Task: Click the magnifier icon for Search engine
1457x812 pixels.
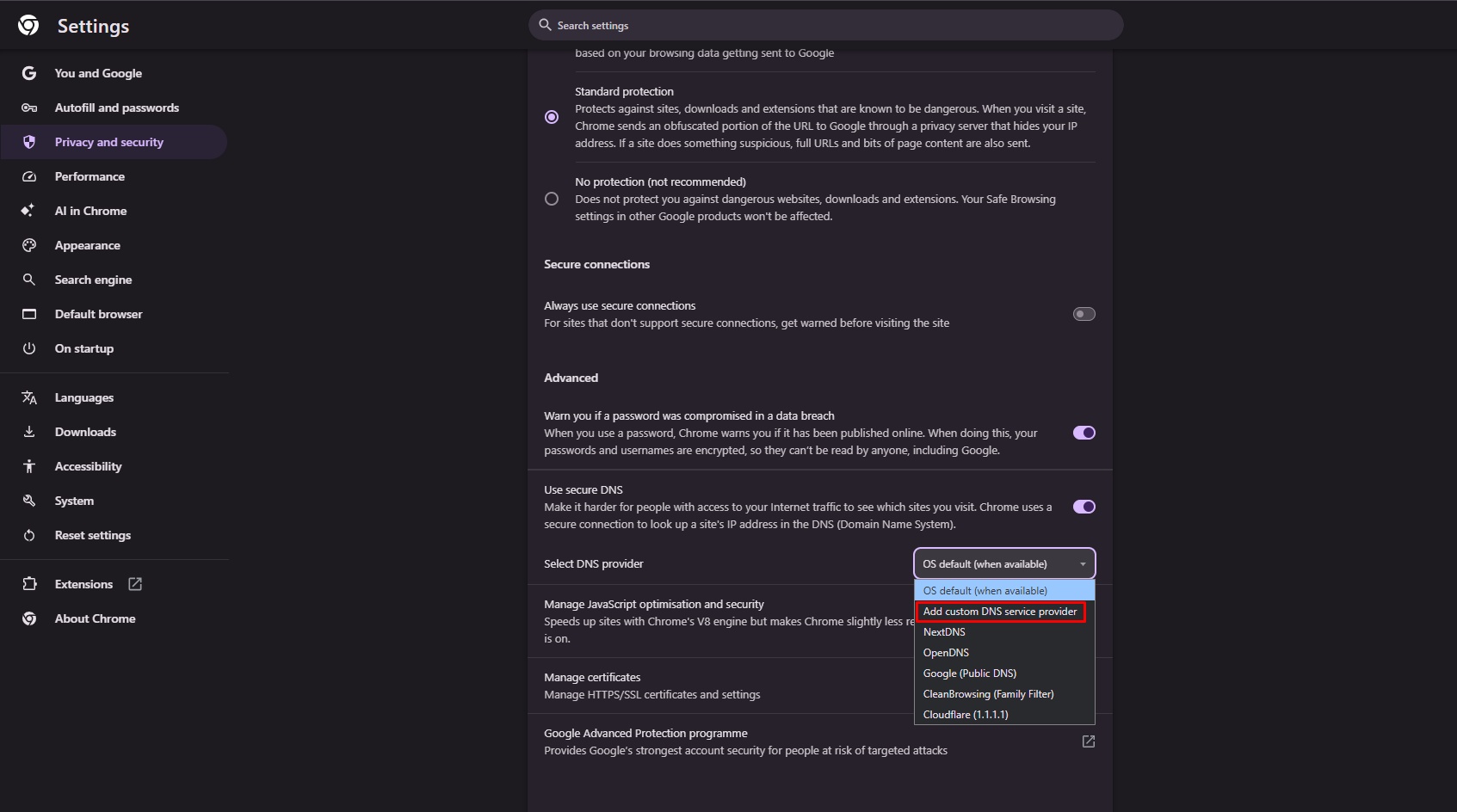Action: [x=29, y=280]
